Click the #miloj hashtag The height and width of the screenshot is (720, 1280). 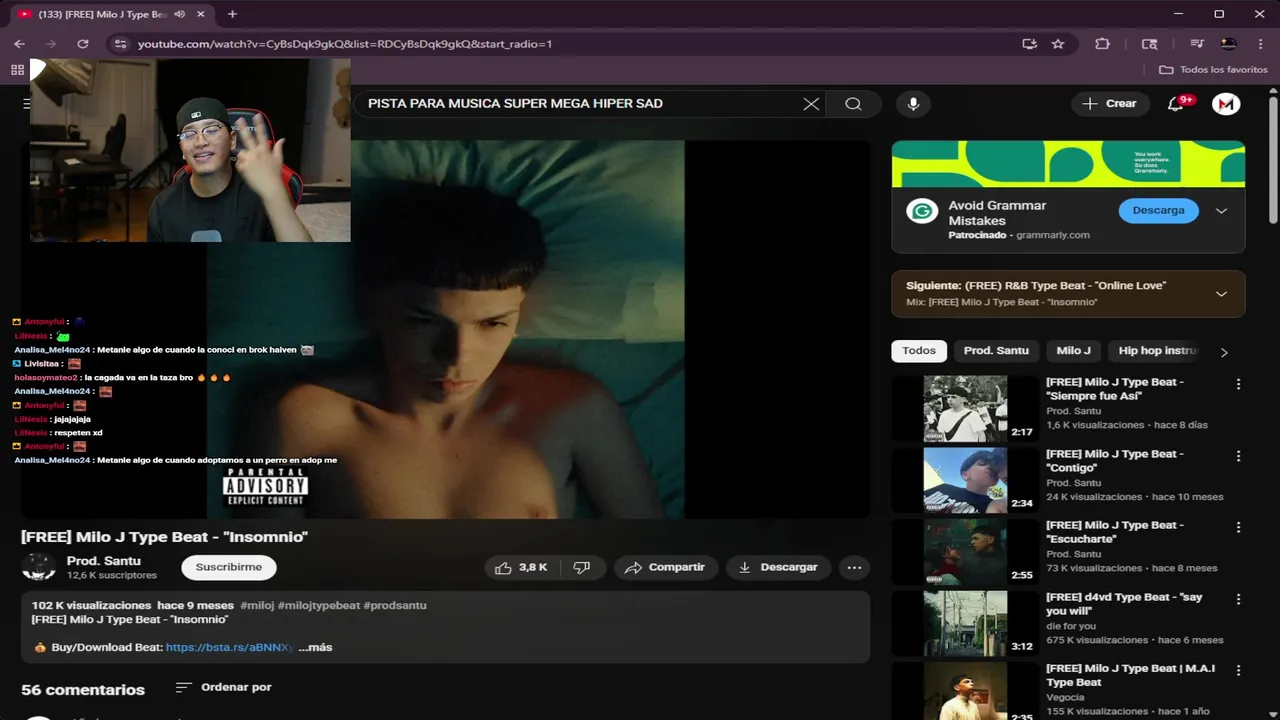click(257, 605)
